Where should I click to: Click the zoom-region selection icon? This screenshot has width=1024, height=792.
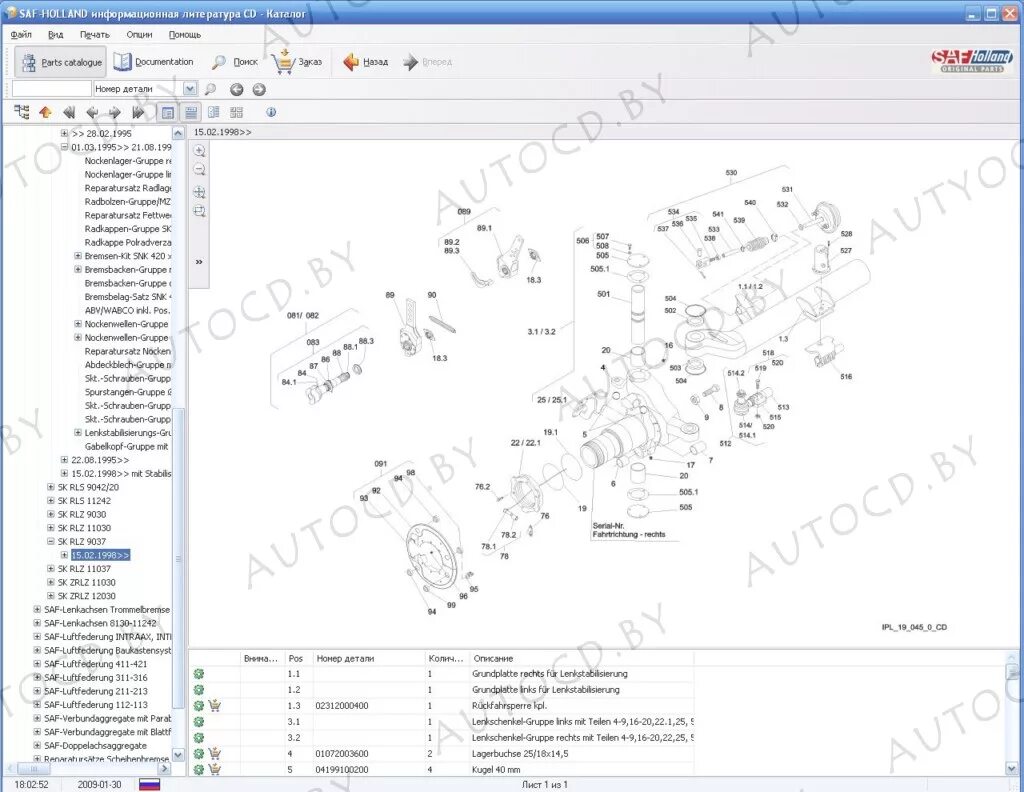coord(199,211)
